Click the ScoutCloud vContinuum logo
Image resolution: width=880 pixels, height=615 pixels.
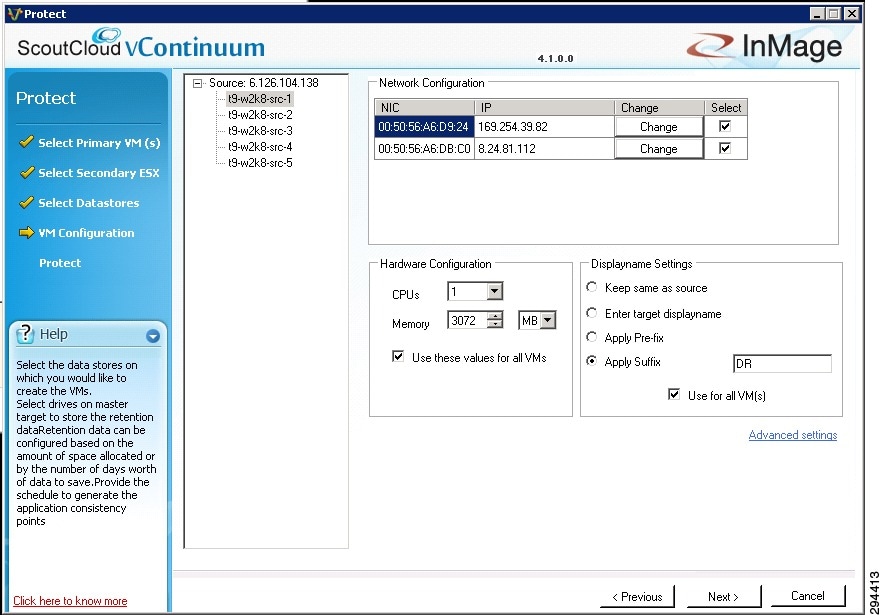click(x=141, y=44)
